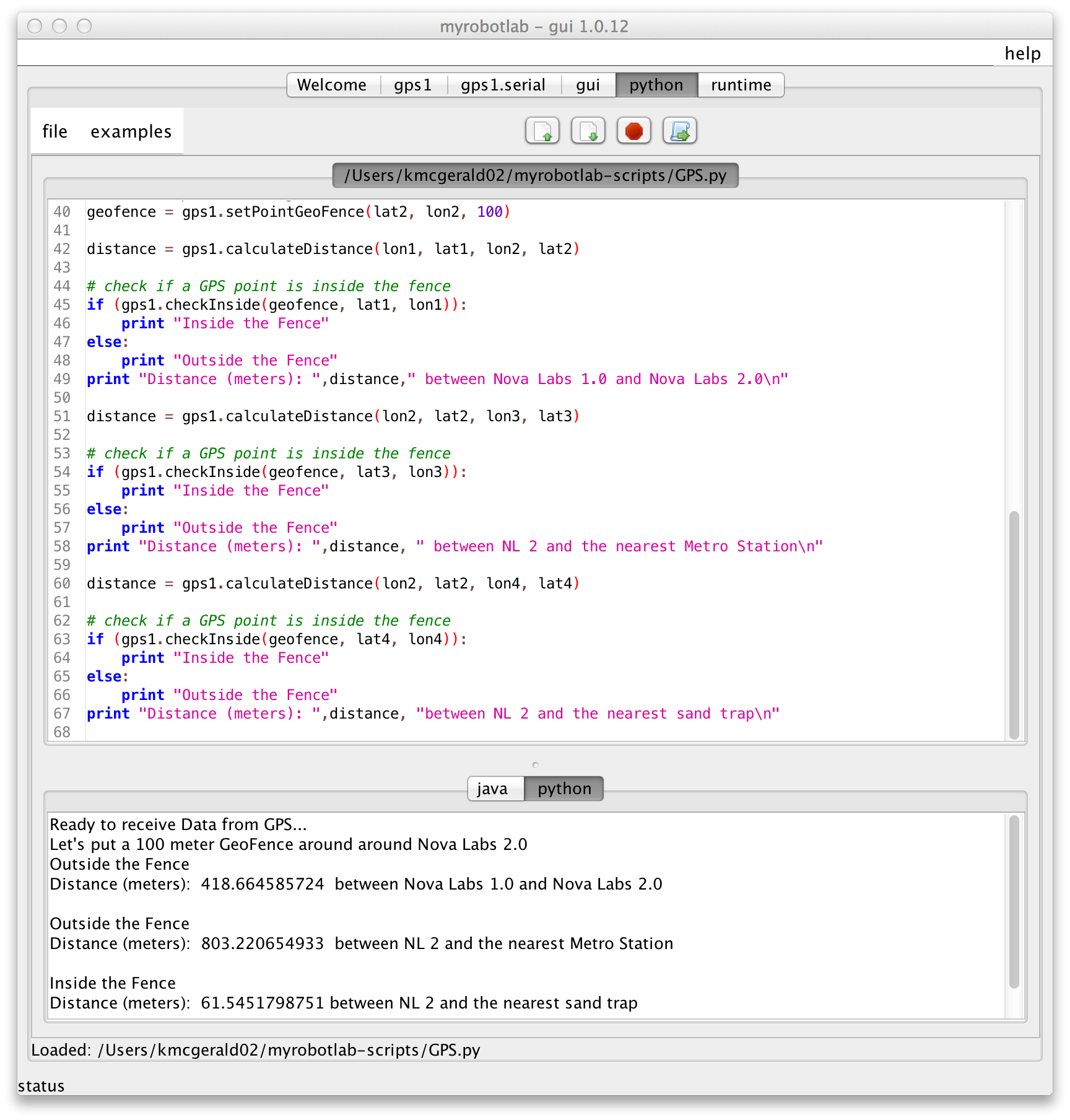Image resolution: width=1070 pixels, height=1120 pixels.
Task: Show the python console output tab
Action: (564, 789)
